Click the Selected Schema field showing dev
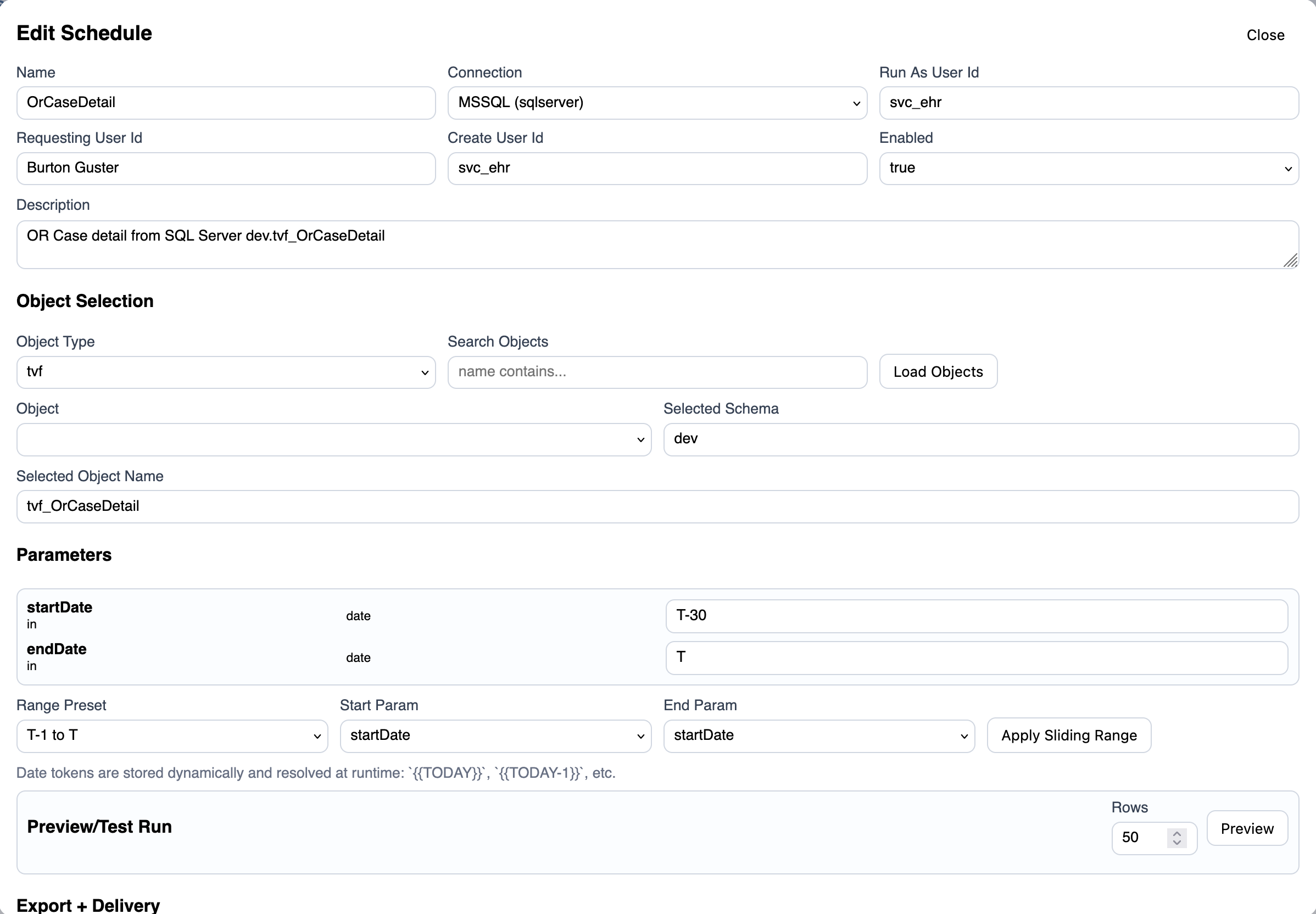The width and height of the screenshot is (1316, 914). 980,439
